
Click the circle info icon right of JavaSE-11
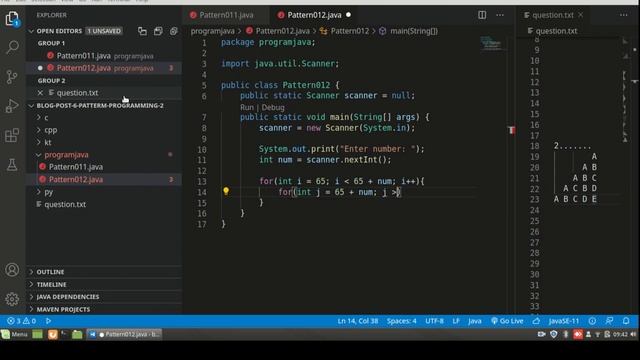tap(592, 321)
